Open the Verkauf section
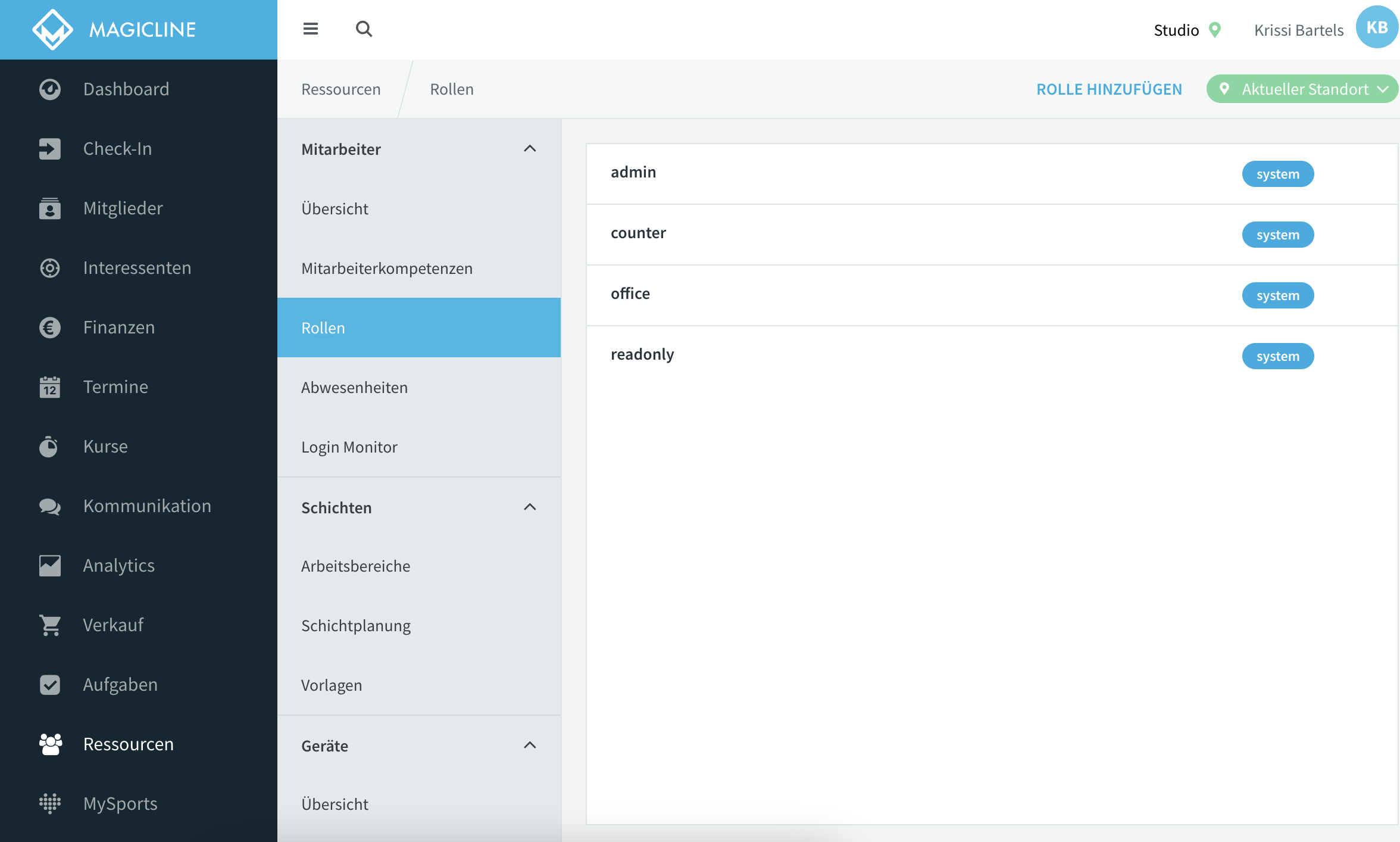The height and width of the screenshot is (842, 1400). [113, 625]
